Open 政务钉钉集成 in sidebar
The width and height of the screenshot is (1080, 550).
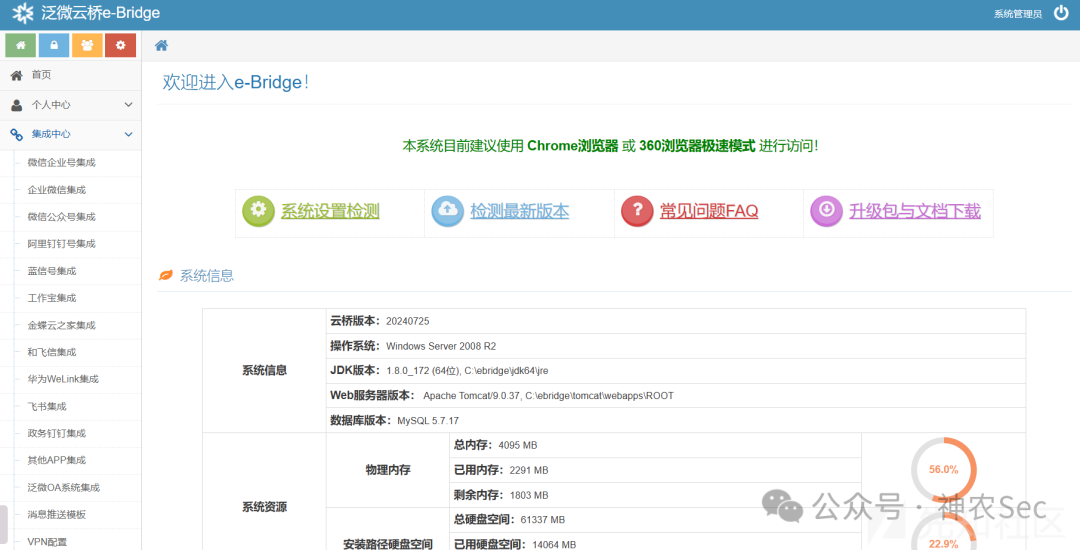[x=56, y=433]
